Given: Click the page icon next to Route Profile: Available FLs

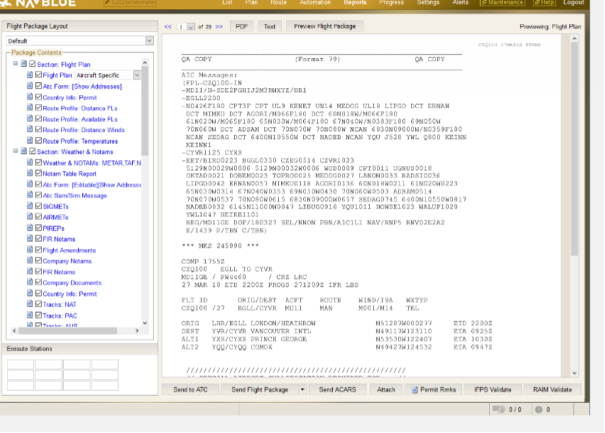Looking at the screenshot, I should [x=30, y=118].
